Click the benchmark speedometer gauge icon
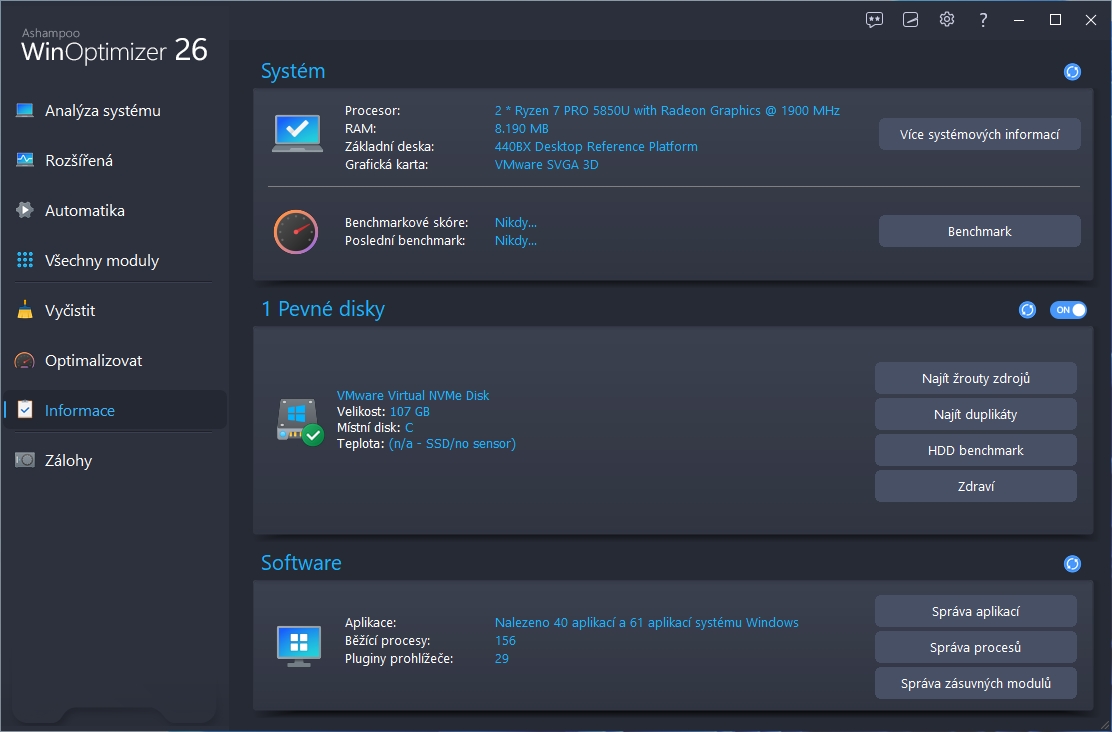1112x732 pixels. (296, 232)
